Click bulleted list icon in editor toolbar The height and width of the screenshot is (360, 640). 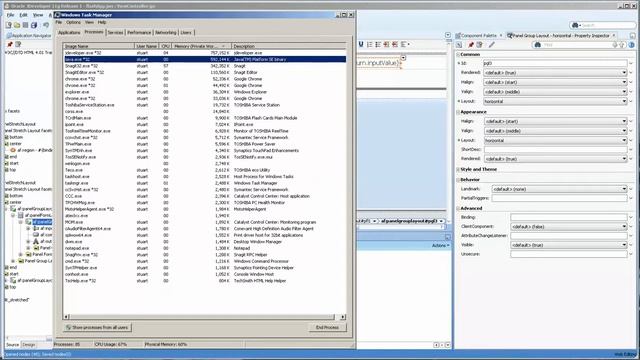[x=378, y=44]
